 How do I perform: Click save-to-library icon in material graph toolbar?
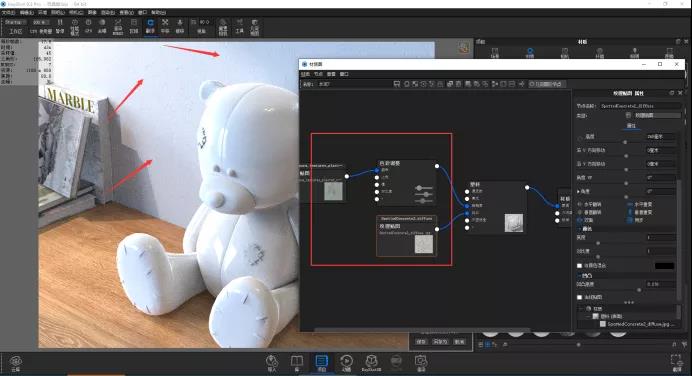397,84
